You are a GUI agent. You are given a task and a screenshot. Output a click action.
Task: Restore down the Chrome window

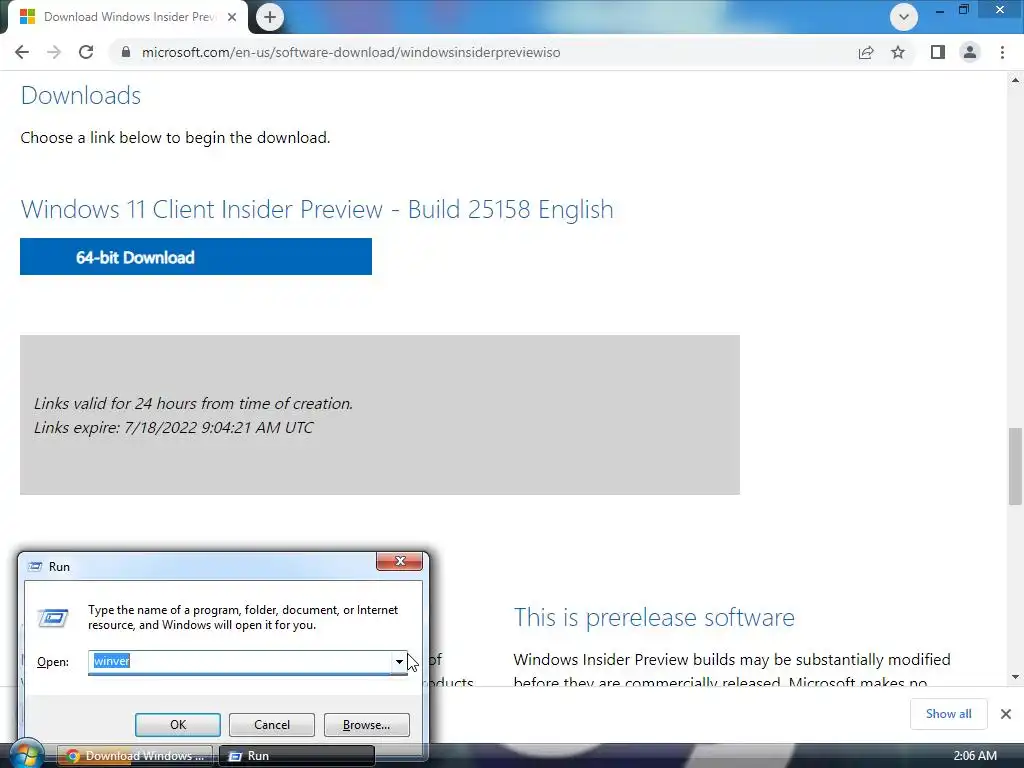coord(964,10)
